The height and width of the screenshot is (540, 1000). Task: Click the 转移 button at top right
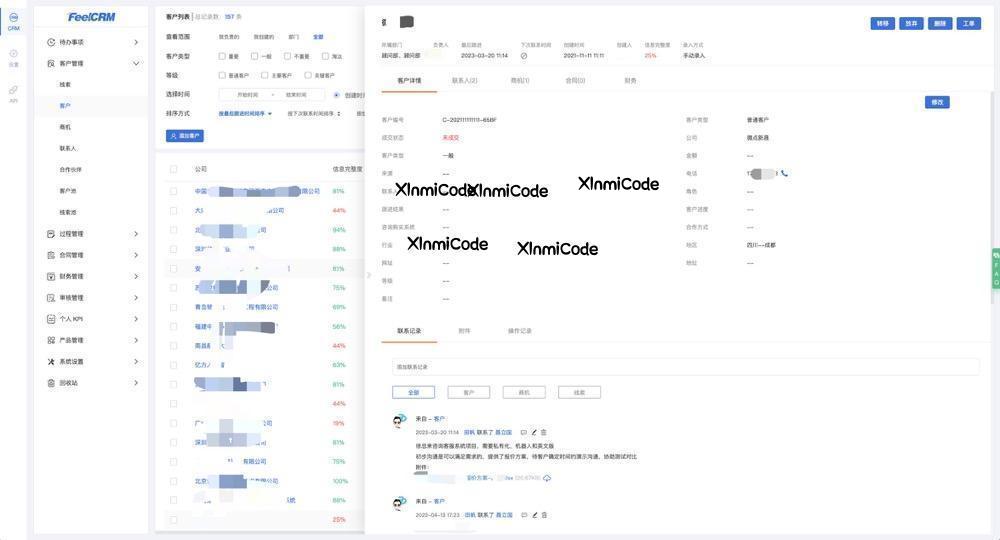[x=882, y=23]
